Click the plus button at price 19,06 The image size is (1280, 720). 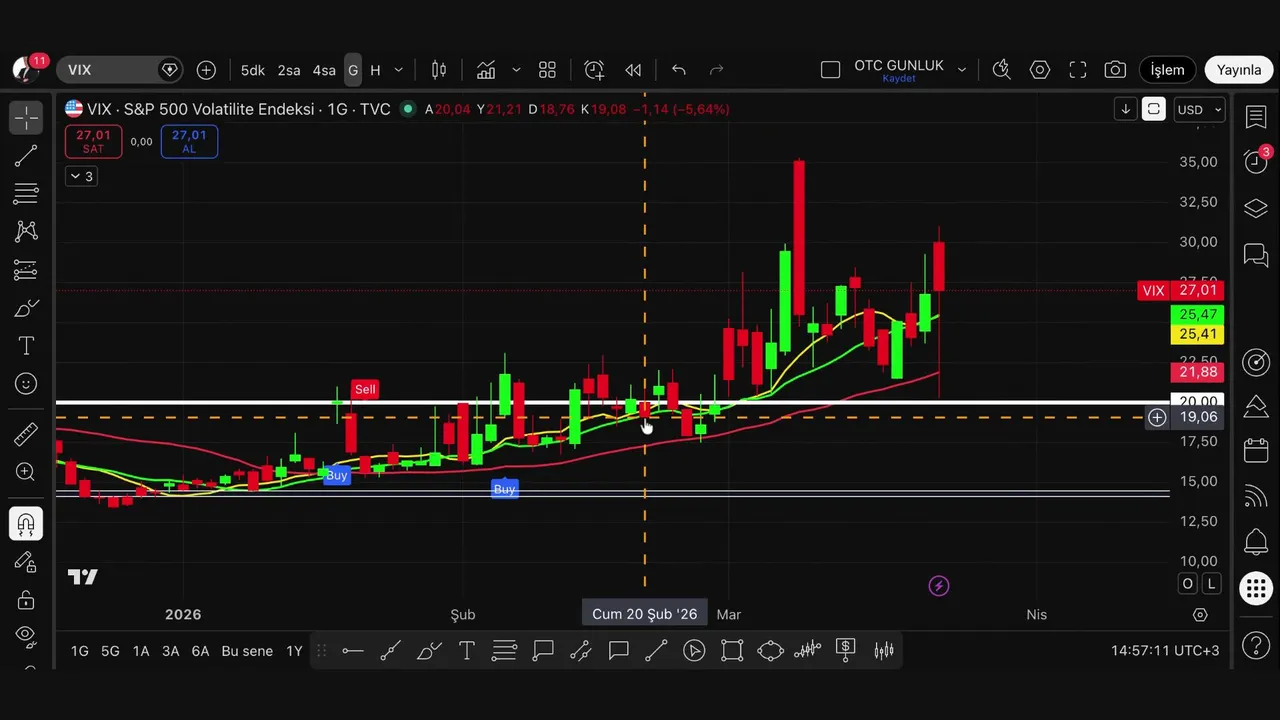pyautogui.click(x=1157, y=417)
